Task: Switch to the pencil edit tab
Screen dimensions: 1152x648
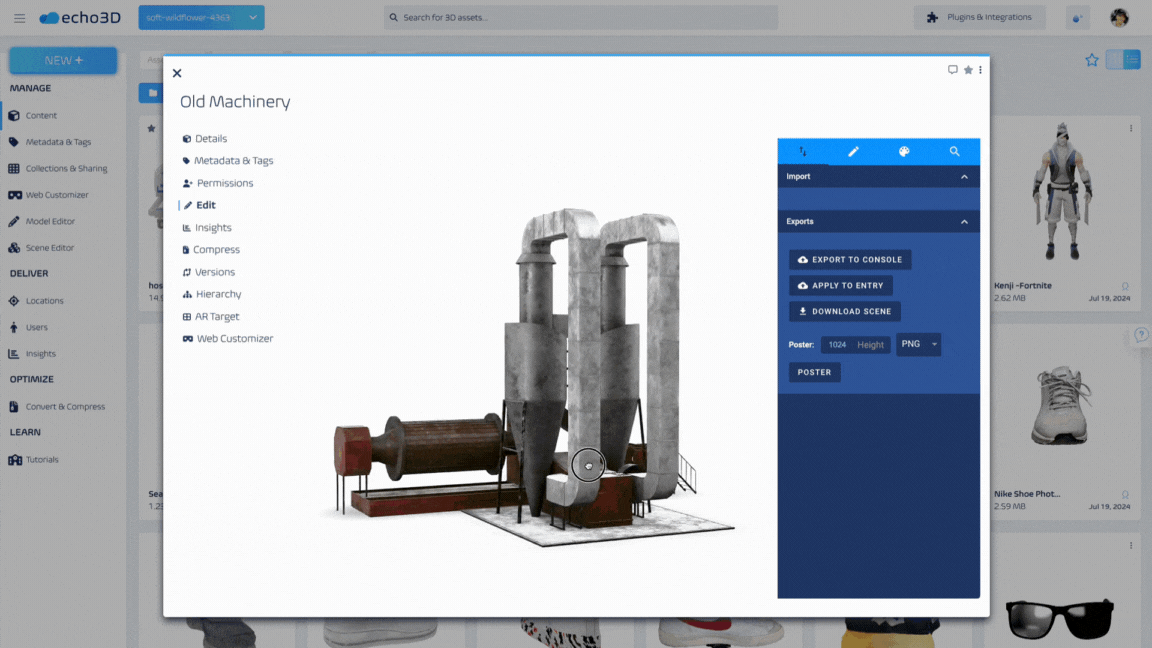Action: tap(853, 152)
